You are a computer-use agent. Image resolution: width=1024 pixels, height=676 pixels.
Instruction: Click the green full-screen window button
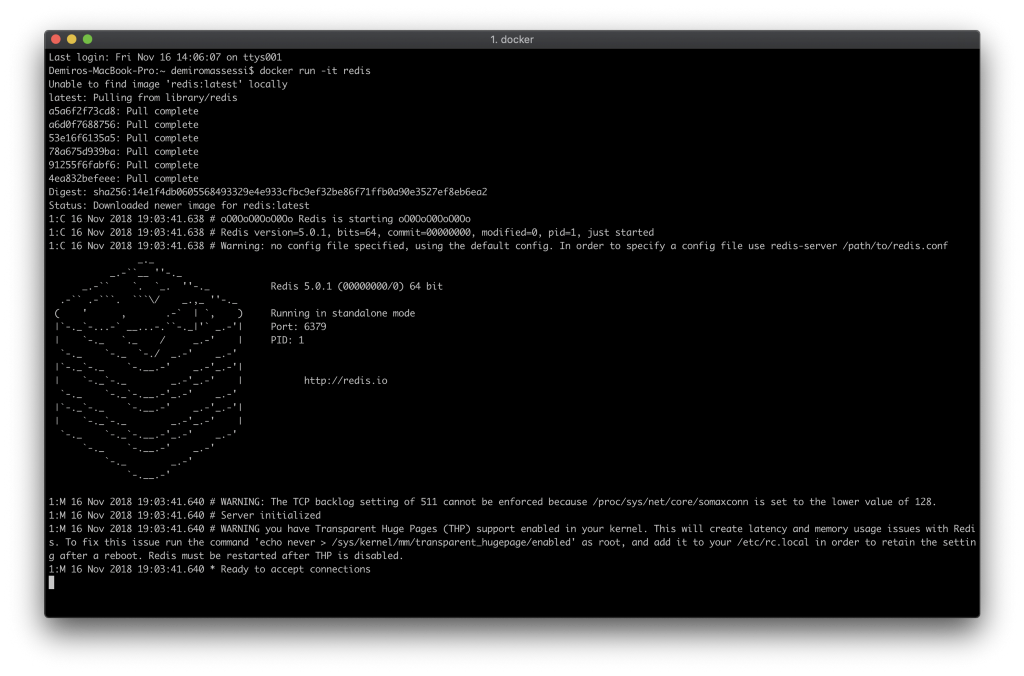[88, 39]
